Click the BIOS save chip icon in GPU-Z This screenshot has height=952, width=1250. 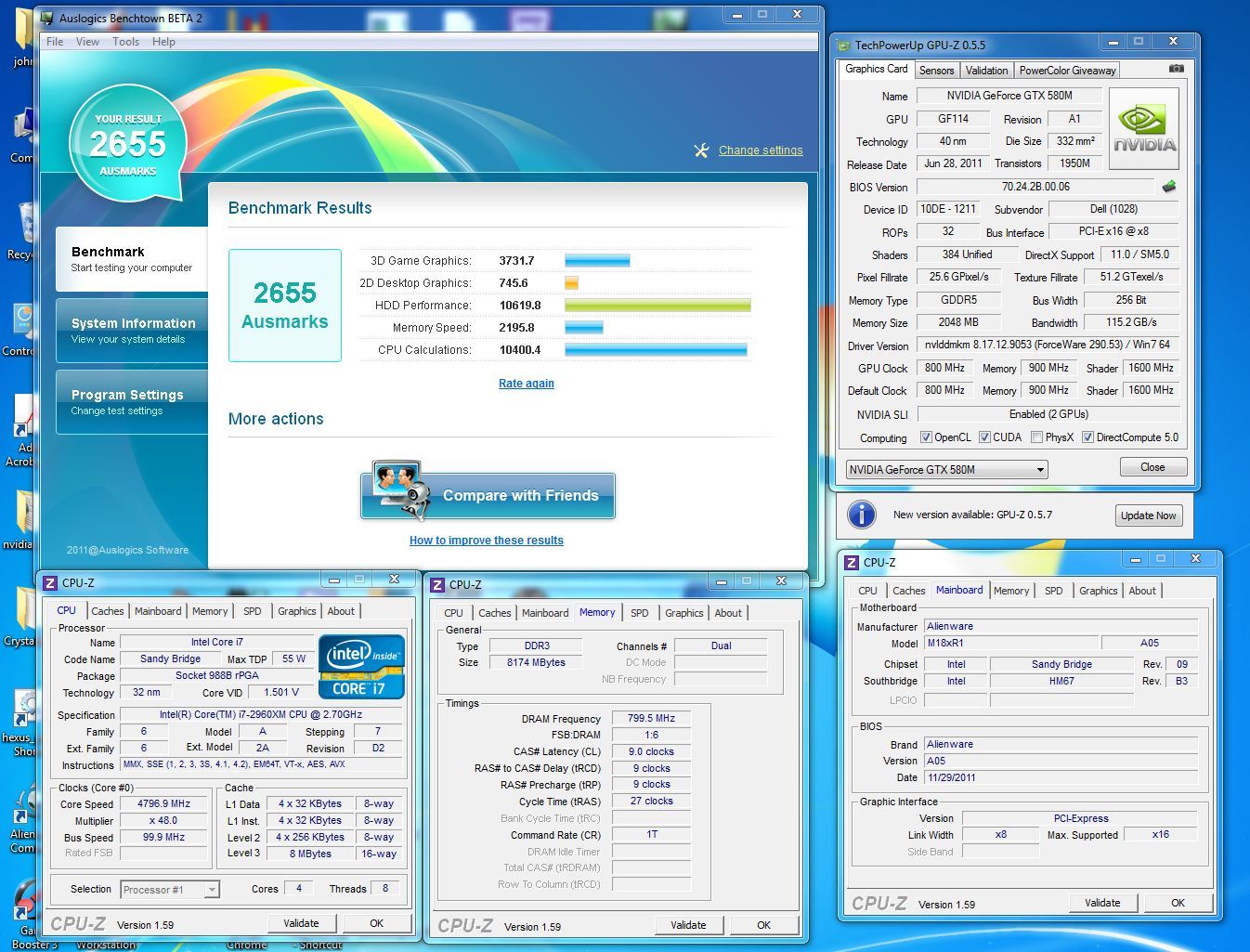[x=1169, y=187]
